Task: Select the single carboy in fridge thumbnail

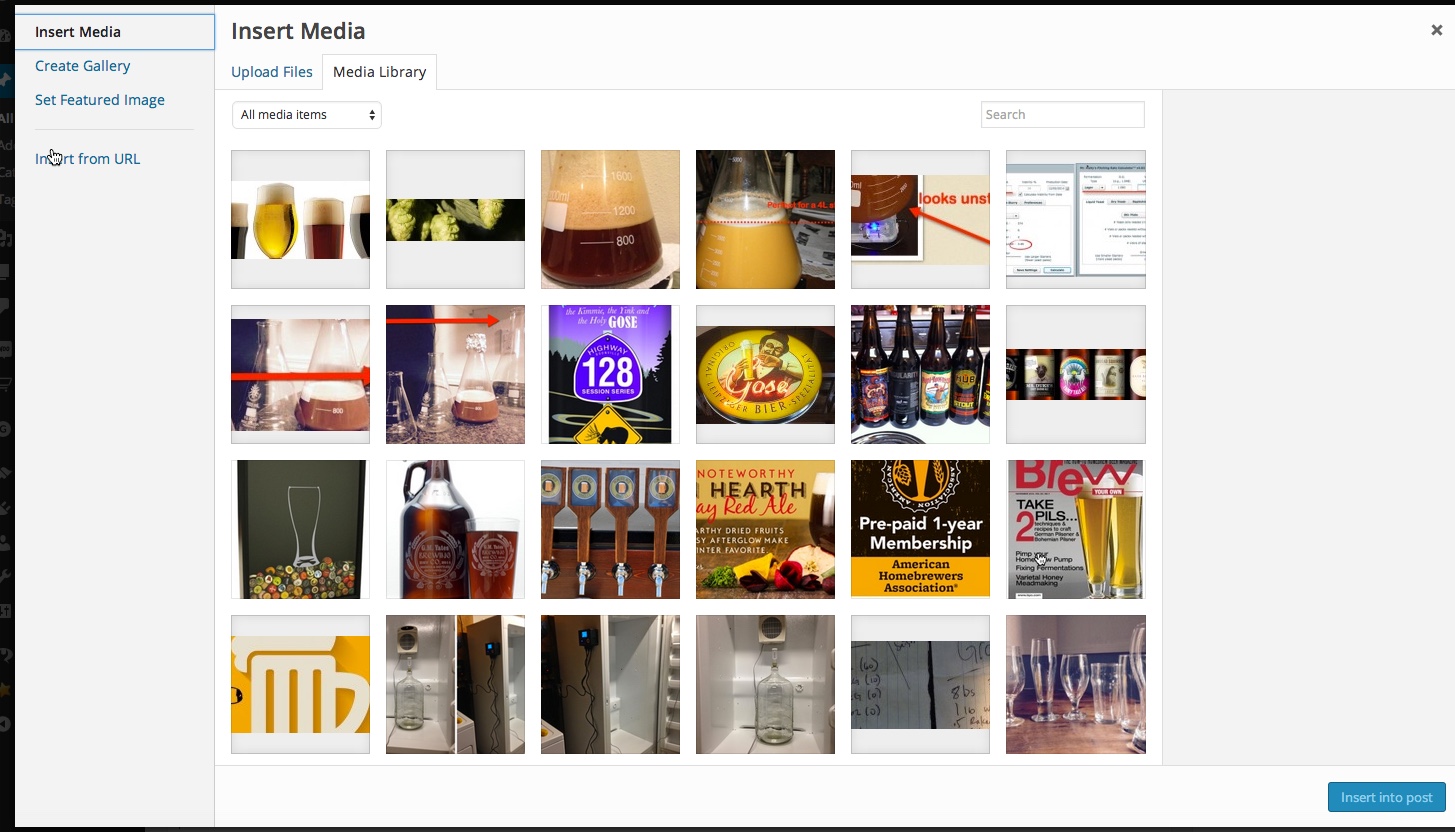Action: pos(765,684)
